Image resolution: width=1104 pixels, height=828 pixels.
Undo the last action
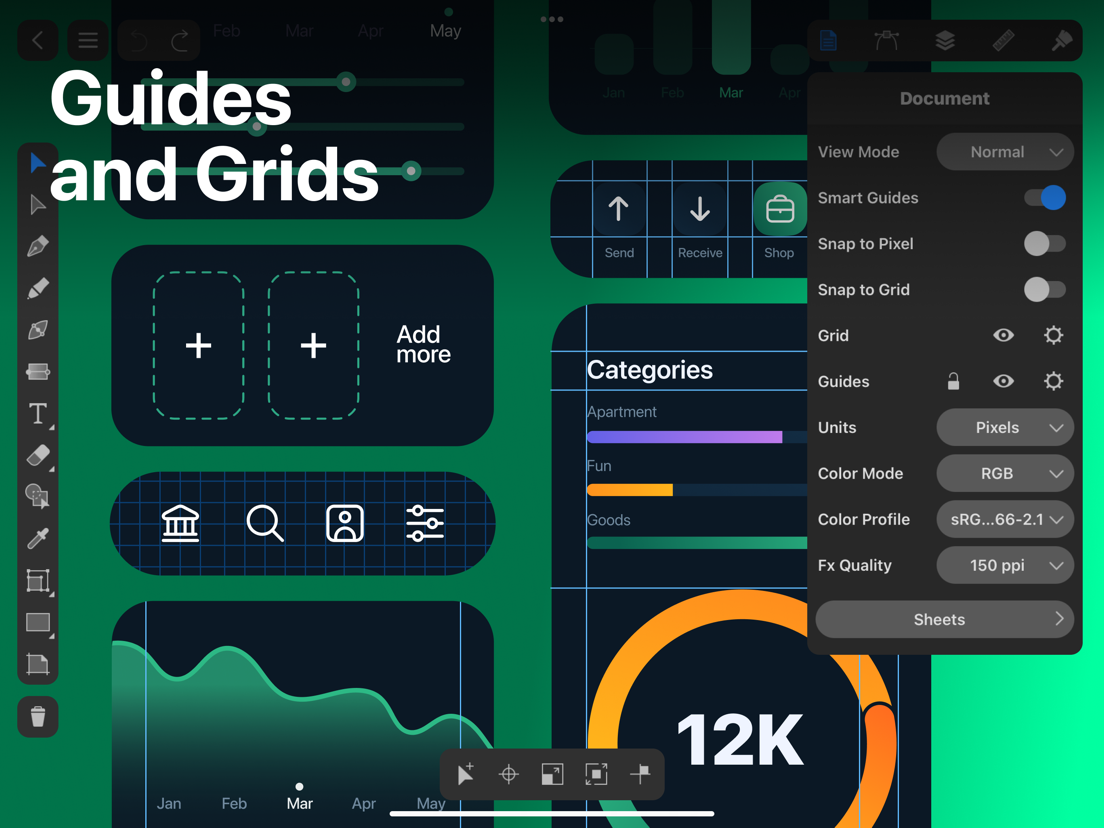point(138,41)
